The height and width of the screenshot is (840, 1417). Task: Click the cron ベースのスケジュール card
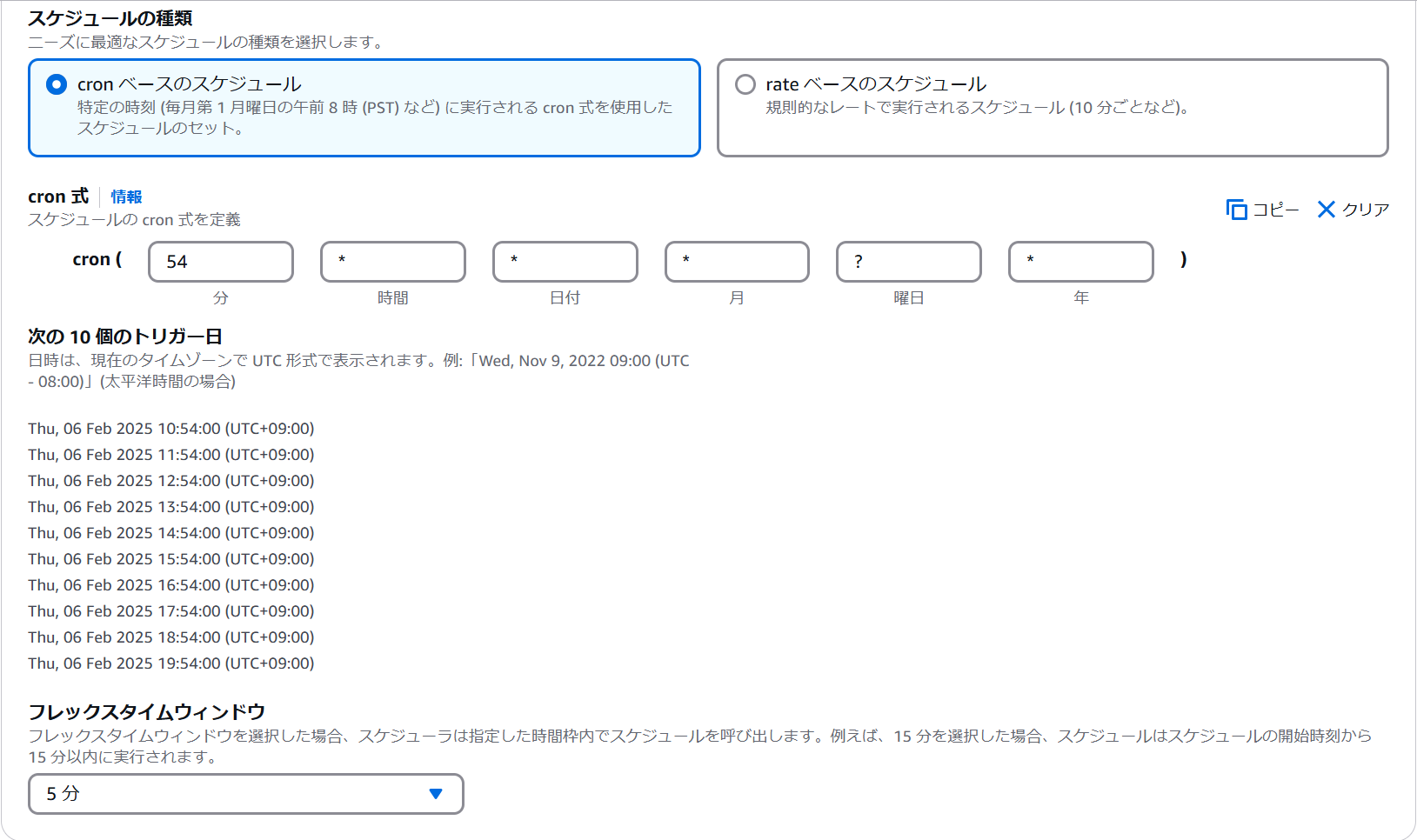364,107
